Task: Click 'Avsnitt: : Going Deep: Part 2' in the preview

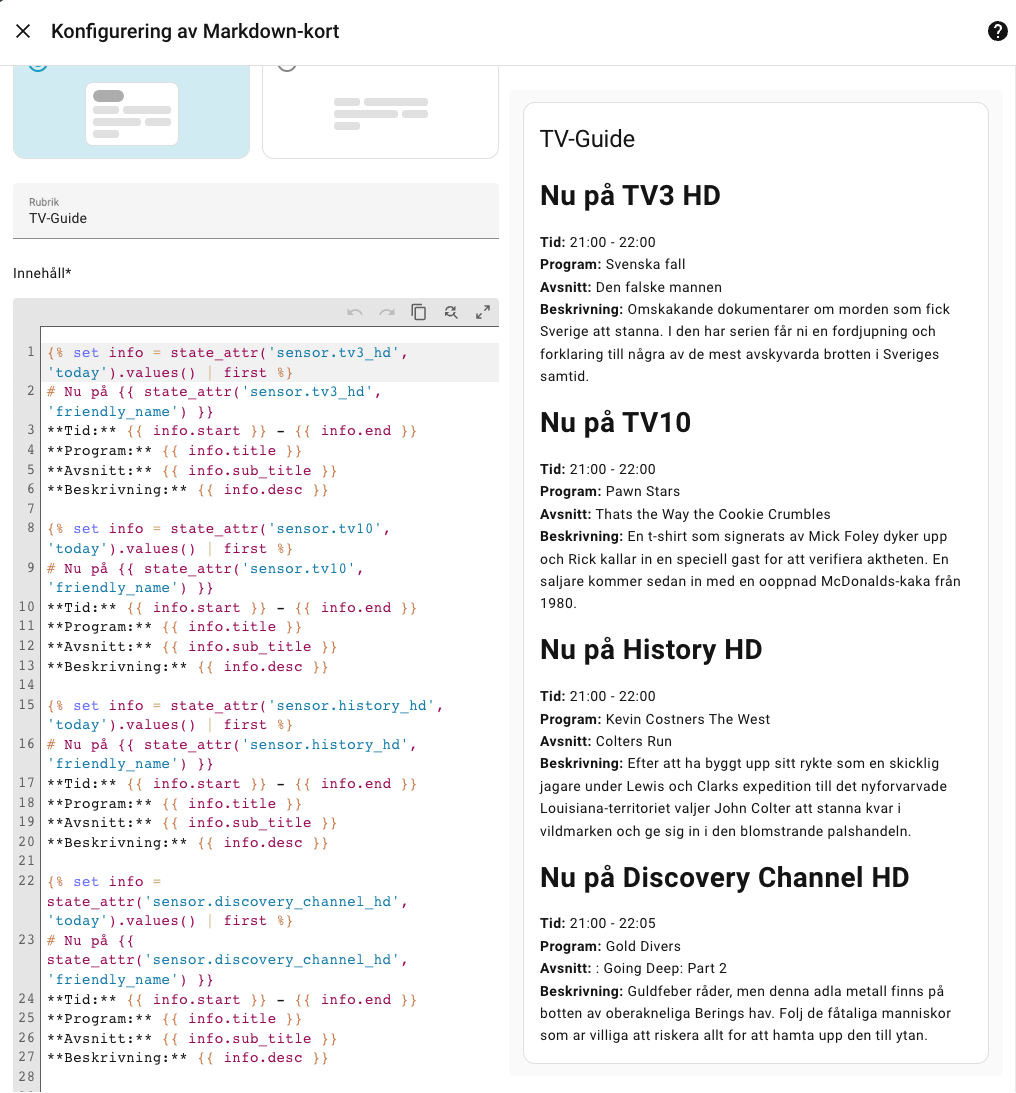Action: coord(633,968)
